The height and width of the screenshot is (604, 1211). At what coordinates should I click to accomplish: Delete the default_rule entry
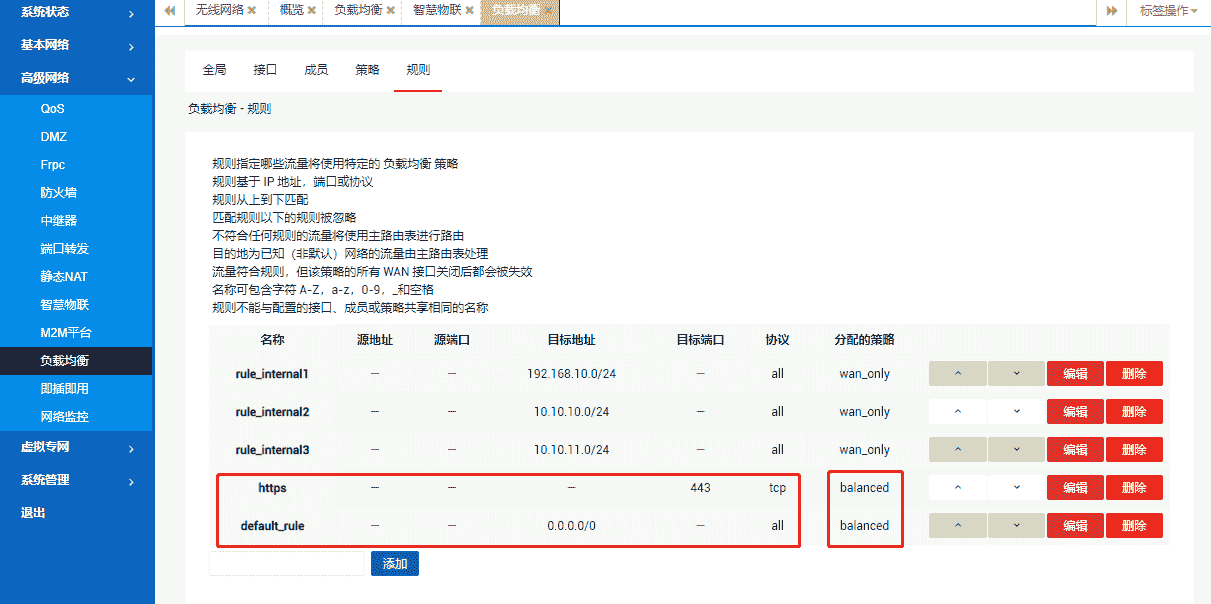point(1134,525)
